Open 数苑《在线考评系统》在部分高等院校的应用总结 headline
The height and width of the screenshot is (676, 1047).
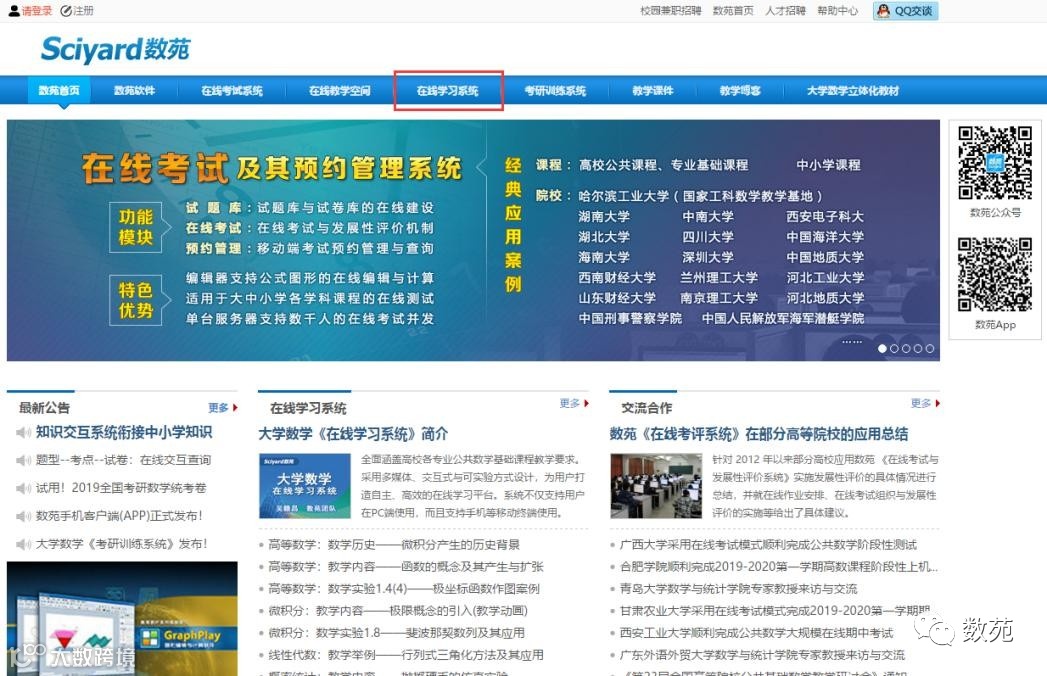click(759, 434)
